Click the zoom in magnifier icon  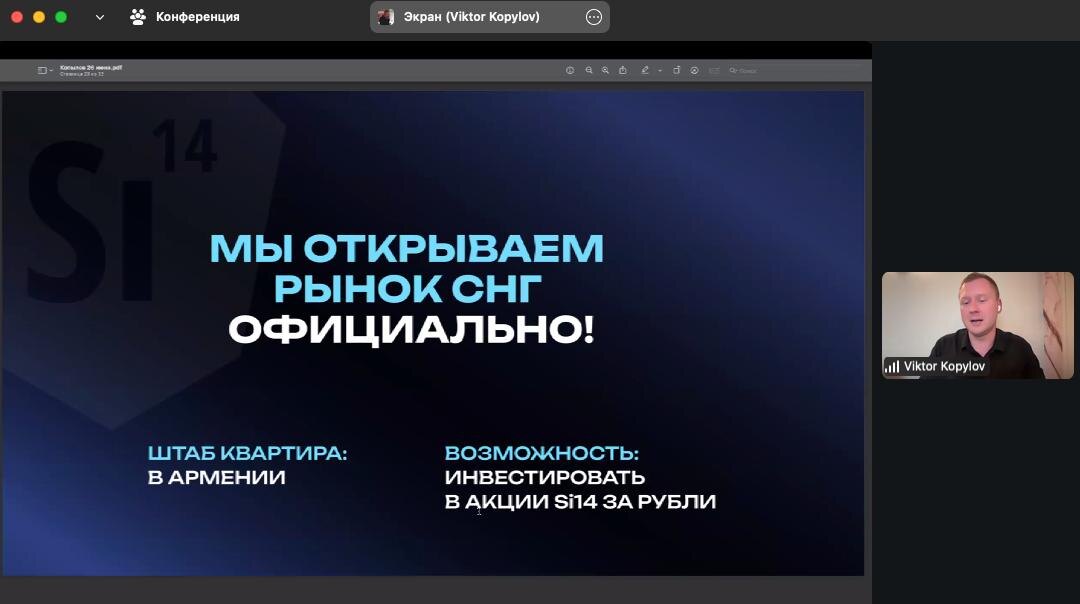(605, 70)
